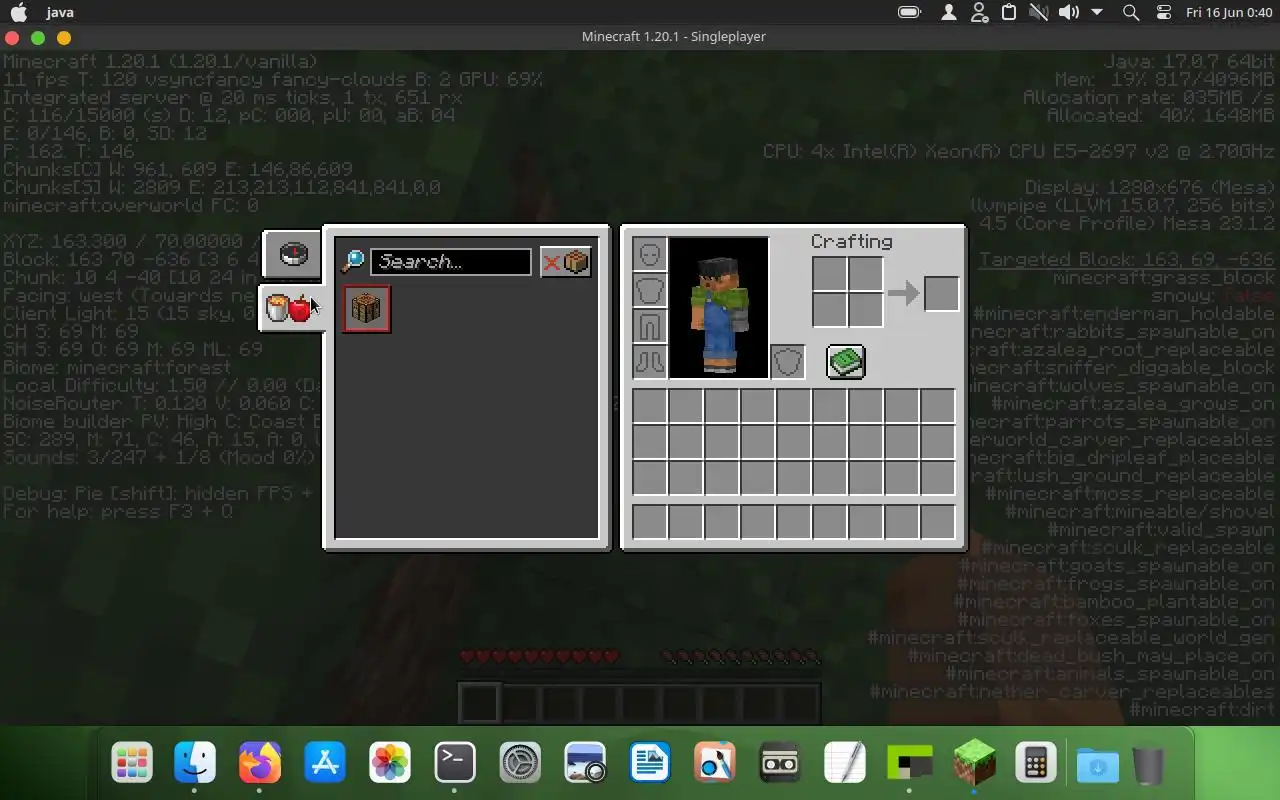Open the paintbrush drawing app in dock
Screen dimensions: 1280x800
(715, 763)
